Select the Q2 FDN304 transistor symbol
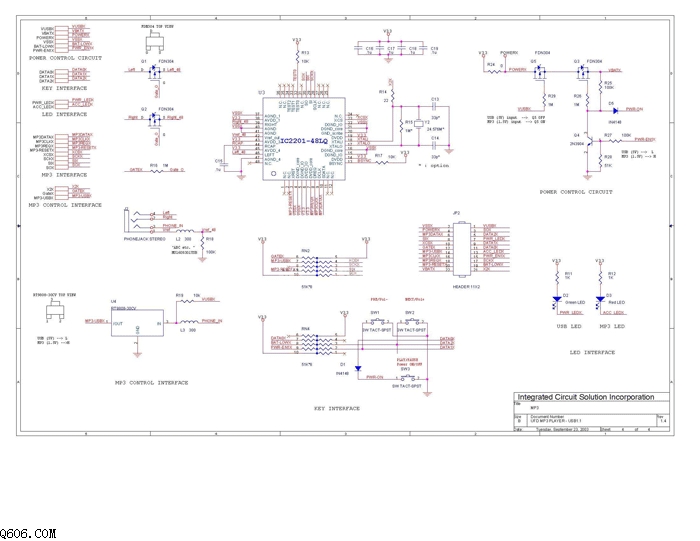The height and width of the screenshot is (541, 700). (x=154, y=118)
